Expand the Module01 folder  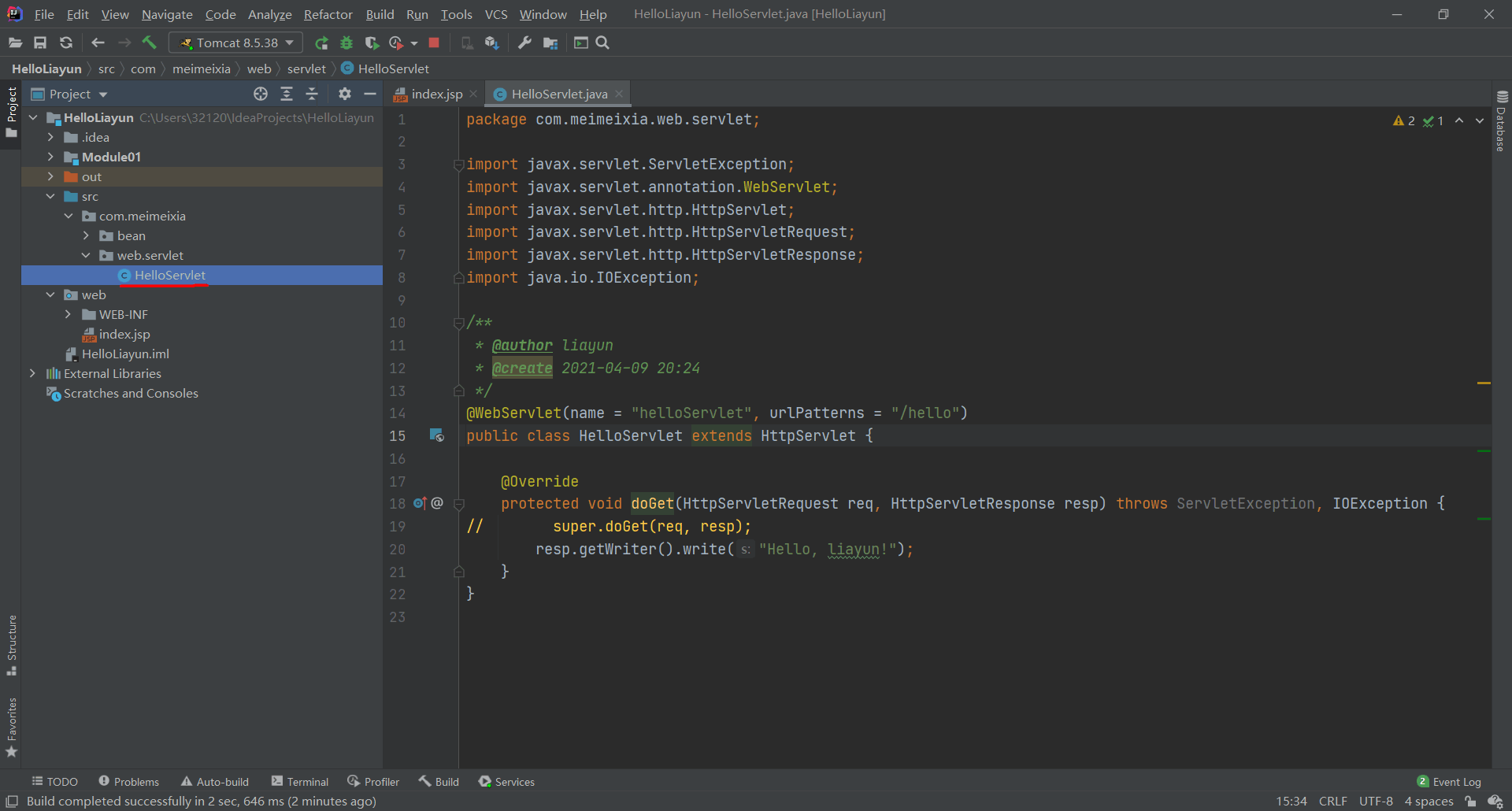[x=50, y=157]
